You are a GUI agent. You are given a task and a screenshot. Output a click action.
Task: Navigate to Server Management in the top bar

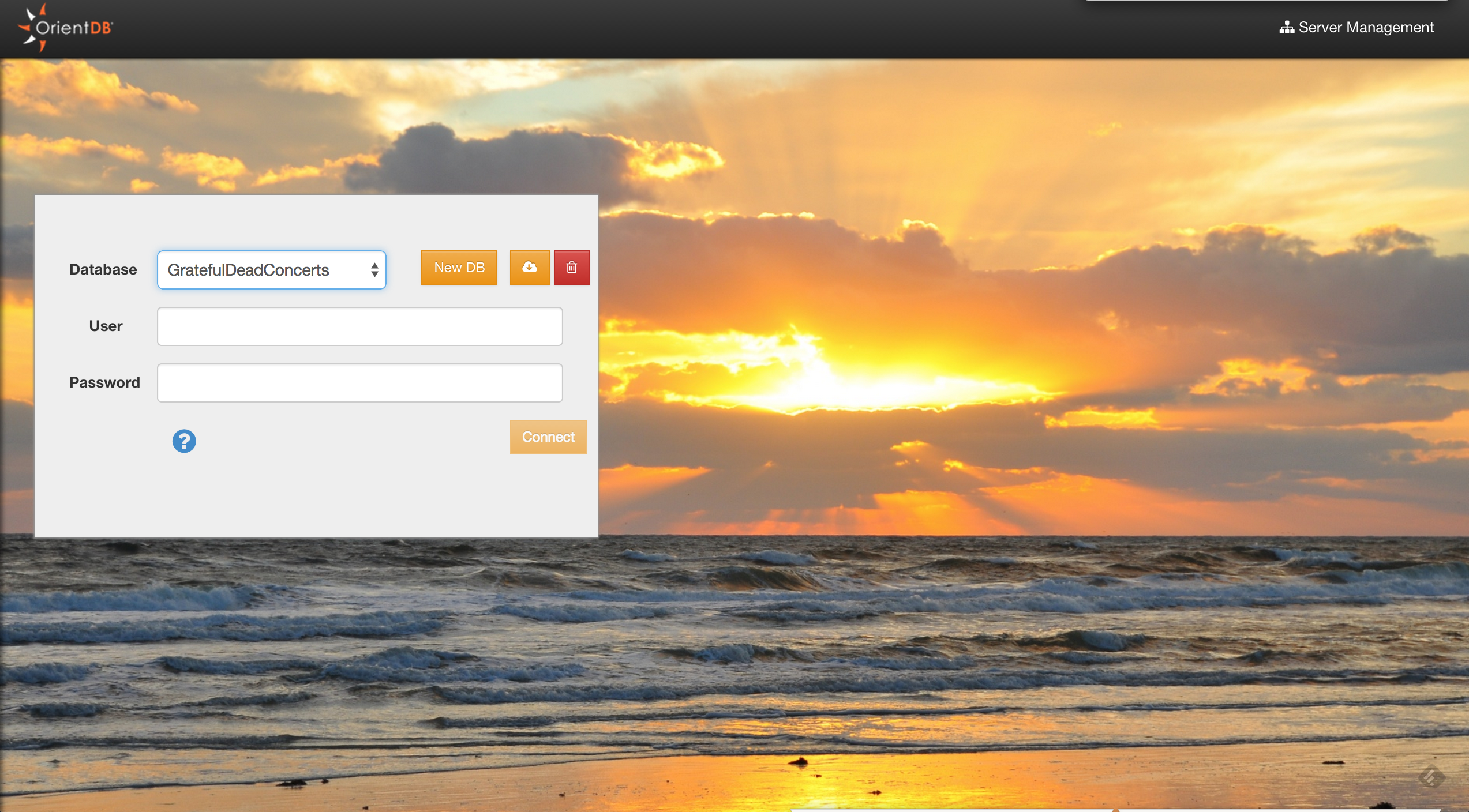pos(1365,27)
